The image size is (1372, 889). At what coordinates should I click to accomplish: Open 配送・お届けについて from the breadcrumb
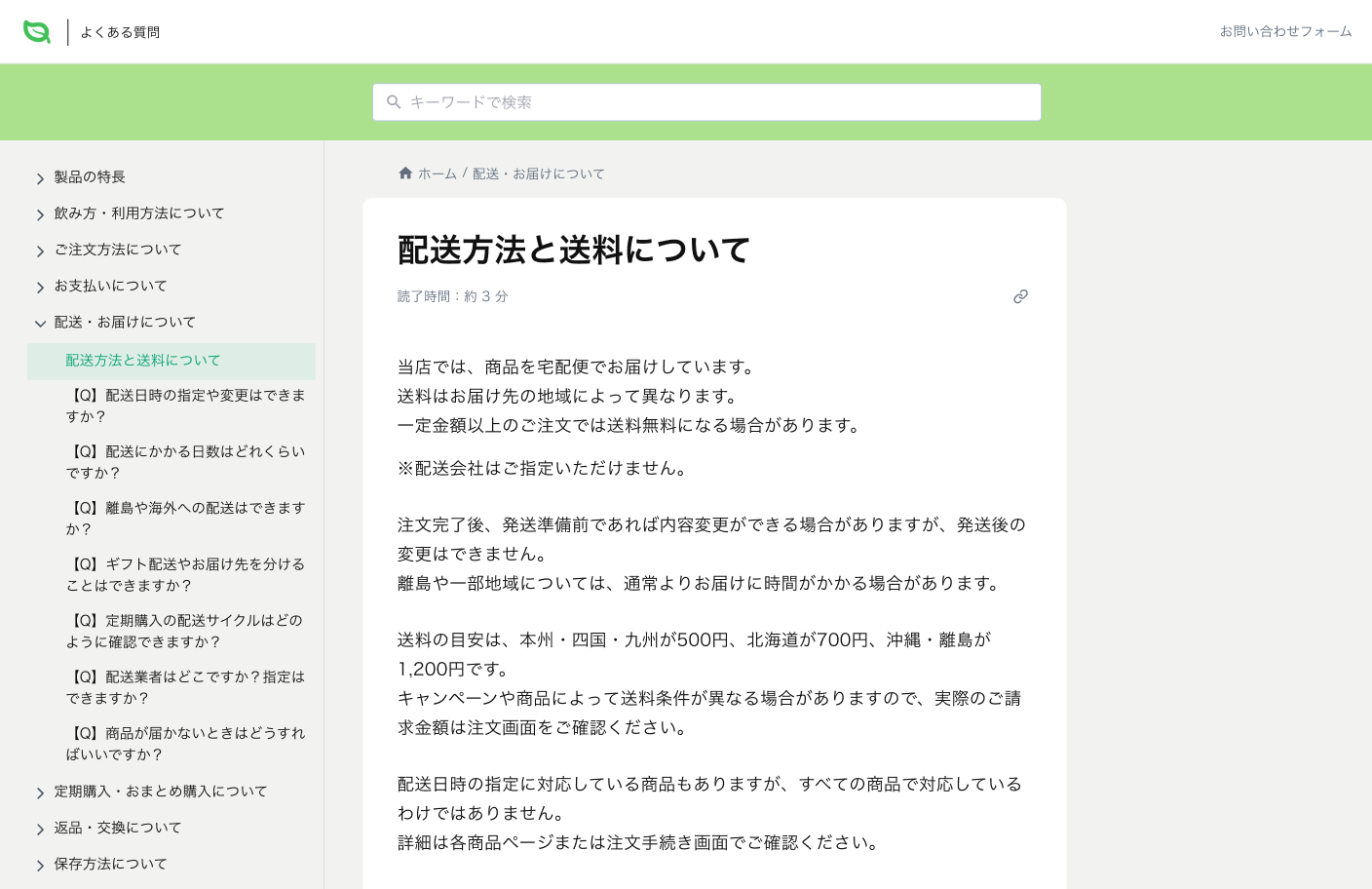537,174
